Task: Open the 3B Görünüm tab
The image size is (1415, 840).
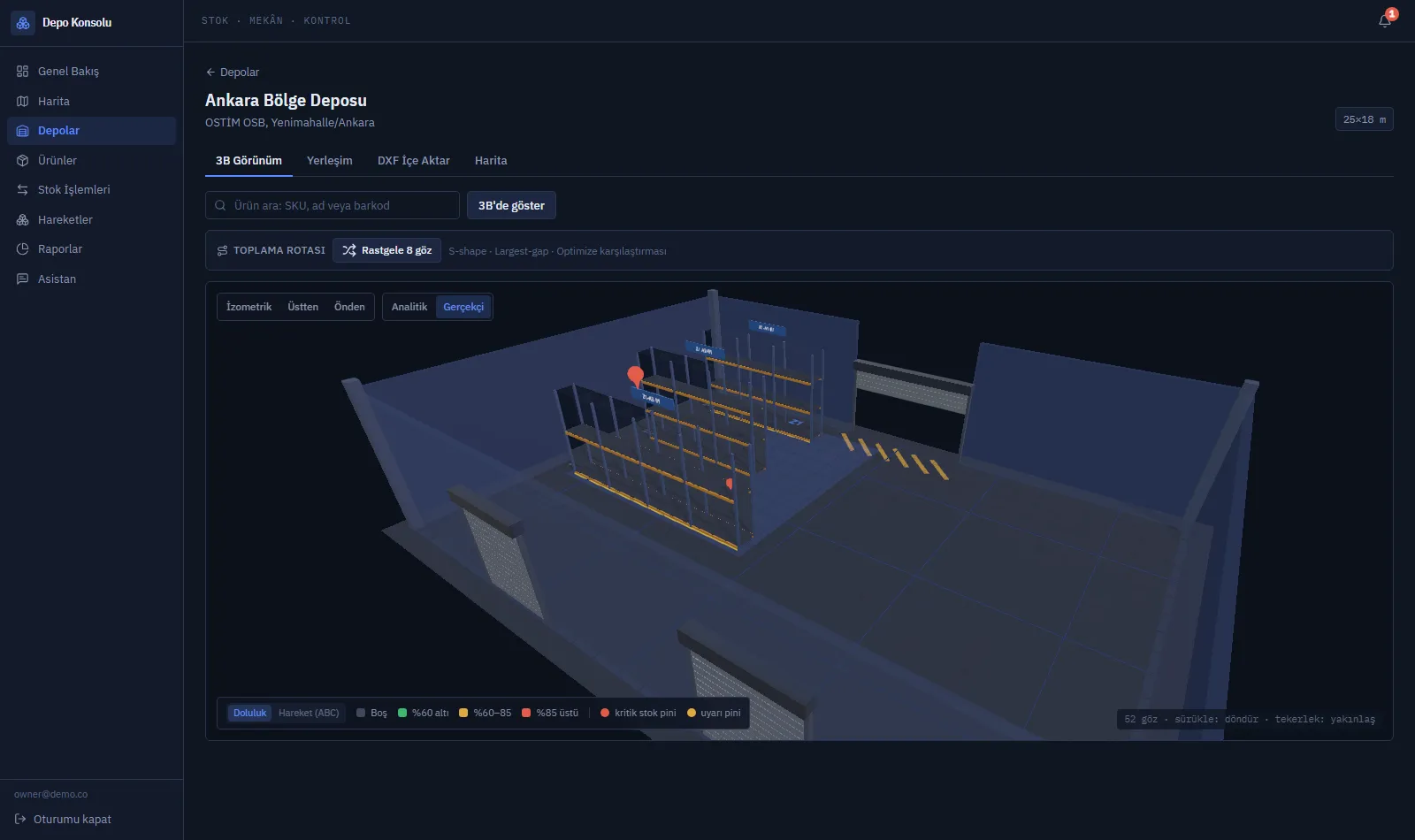Action: 249,161
